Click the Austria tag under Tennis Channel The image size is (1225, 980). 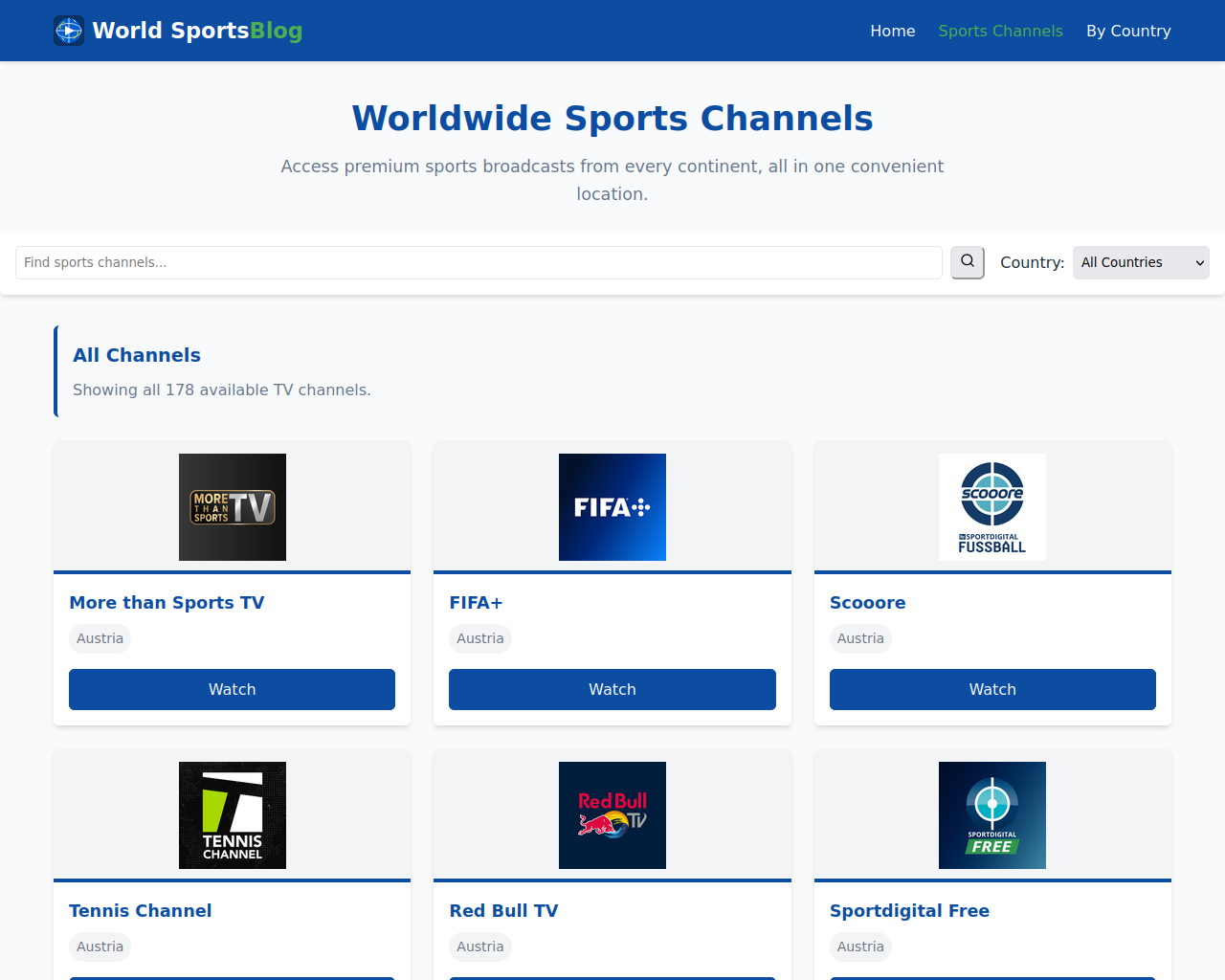pyautogui.click(x=100, y=947)
